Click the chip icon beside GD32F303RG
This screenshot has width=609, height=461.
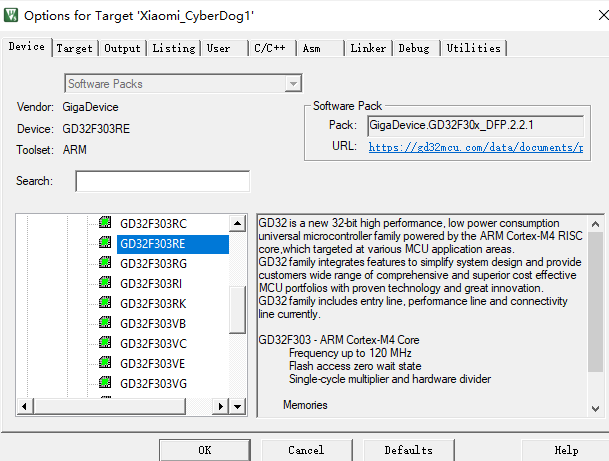click(x=105, y=262)
